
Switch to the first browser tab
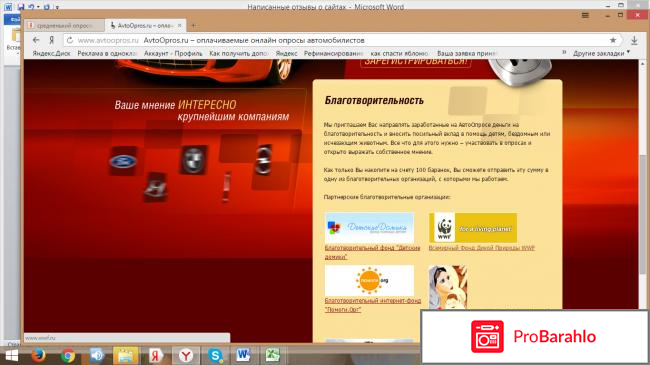pos(64,25)
